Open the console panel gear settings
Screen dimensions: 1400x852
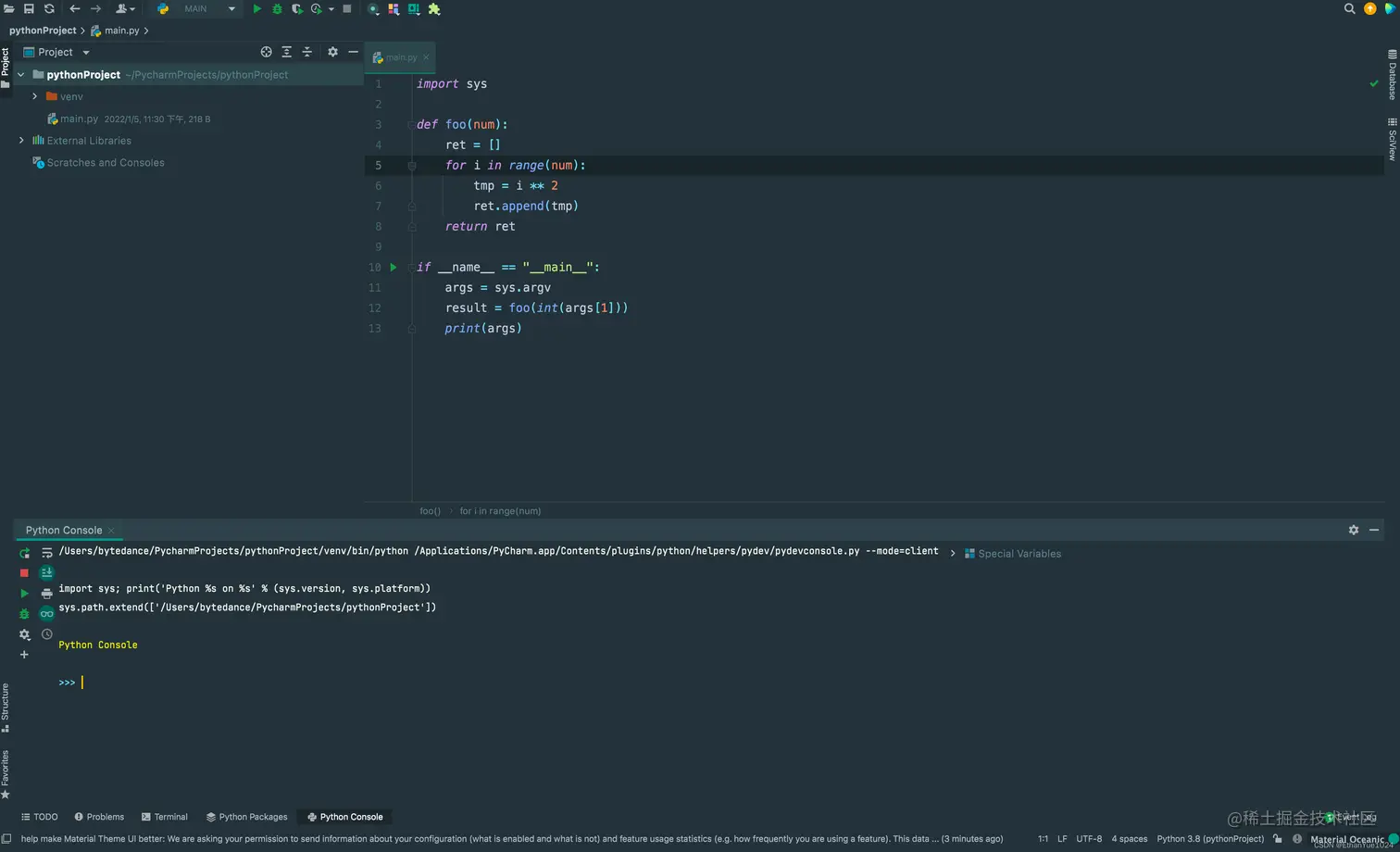(1354, 530)
